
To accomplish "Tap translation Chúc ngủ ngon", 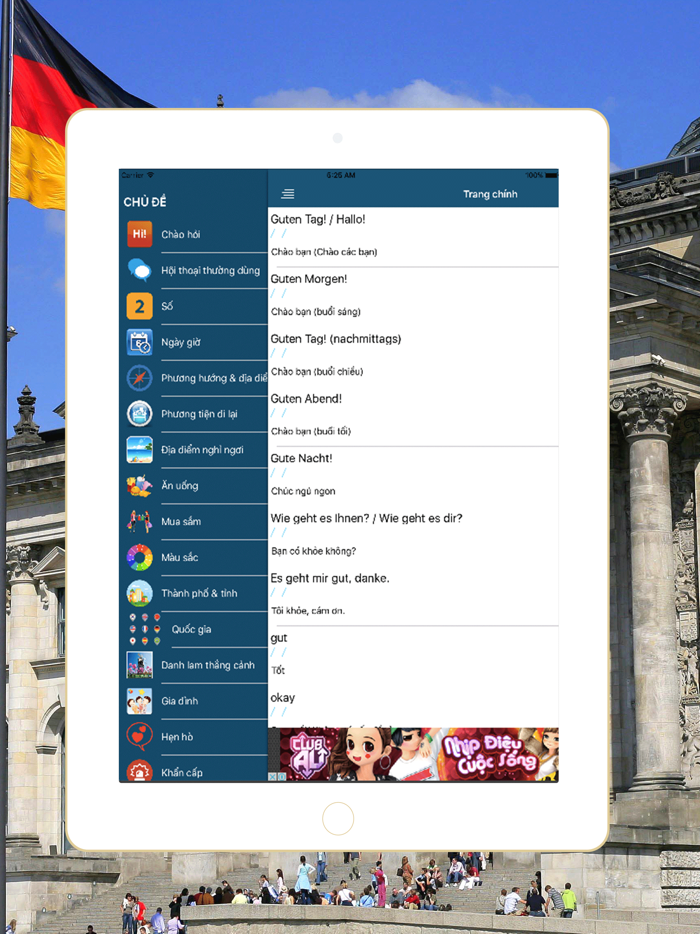I will click(303, 491).
